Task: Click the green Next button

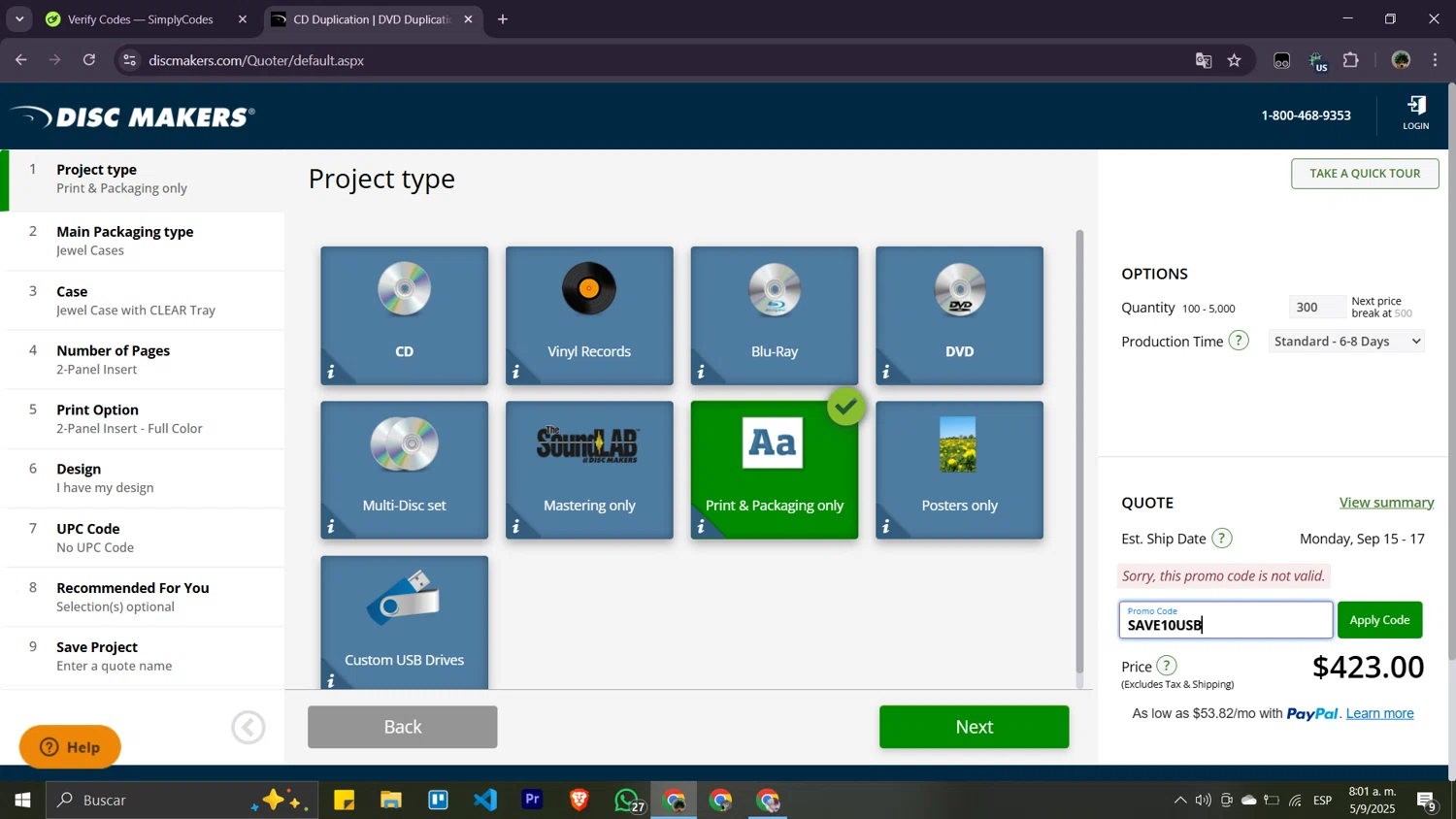Action: (974, 727)
